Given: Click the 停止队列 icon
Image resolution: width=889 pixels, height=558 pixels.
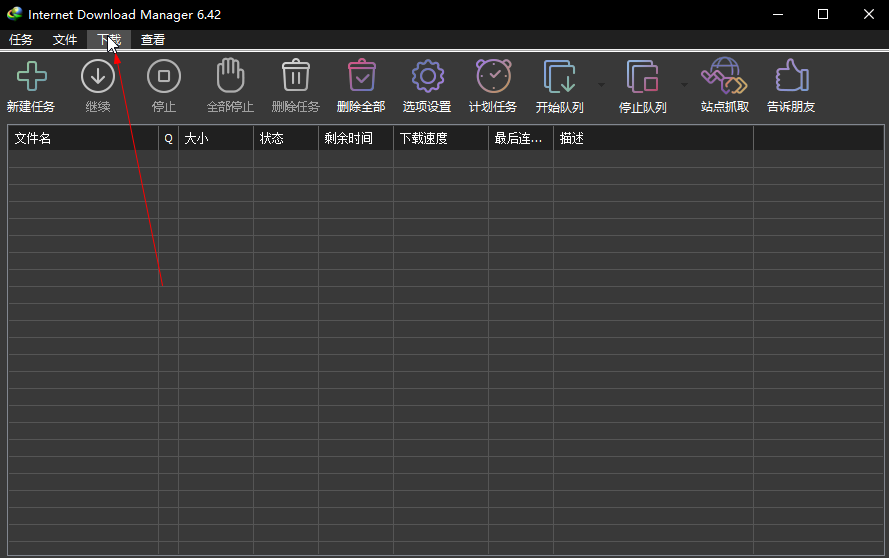Looking at the screenshot, I should pyautogui.click(x=642, y=76).
